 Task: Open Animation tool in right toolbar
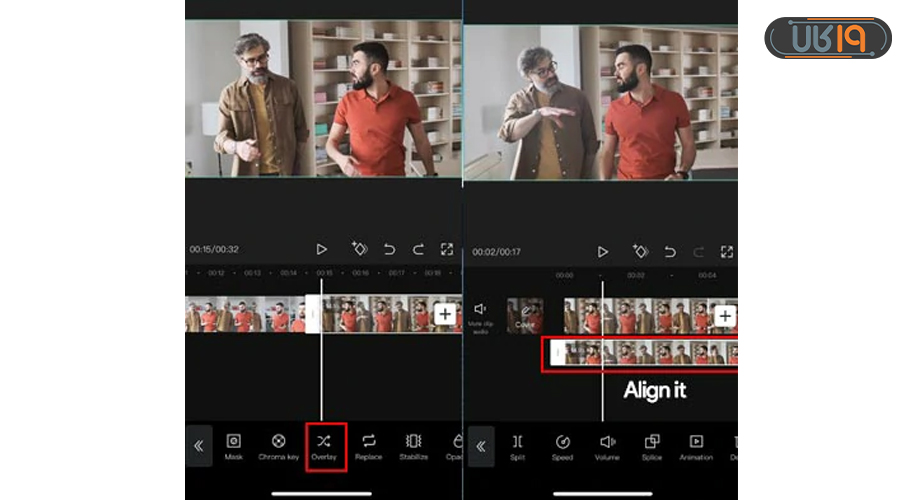[x=696, y=448]
